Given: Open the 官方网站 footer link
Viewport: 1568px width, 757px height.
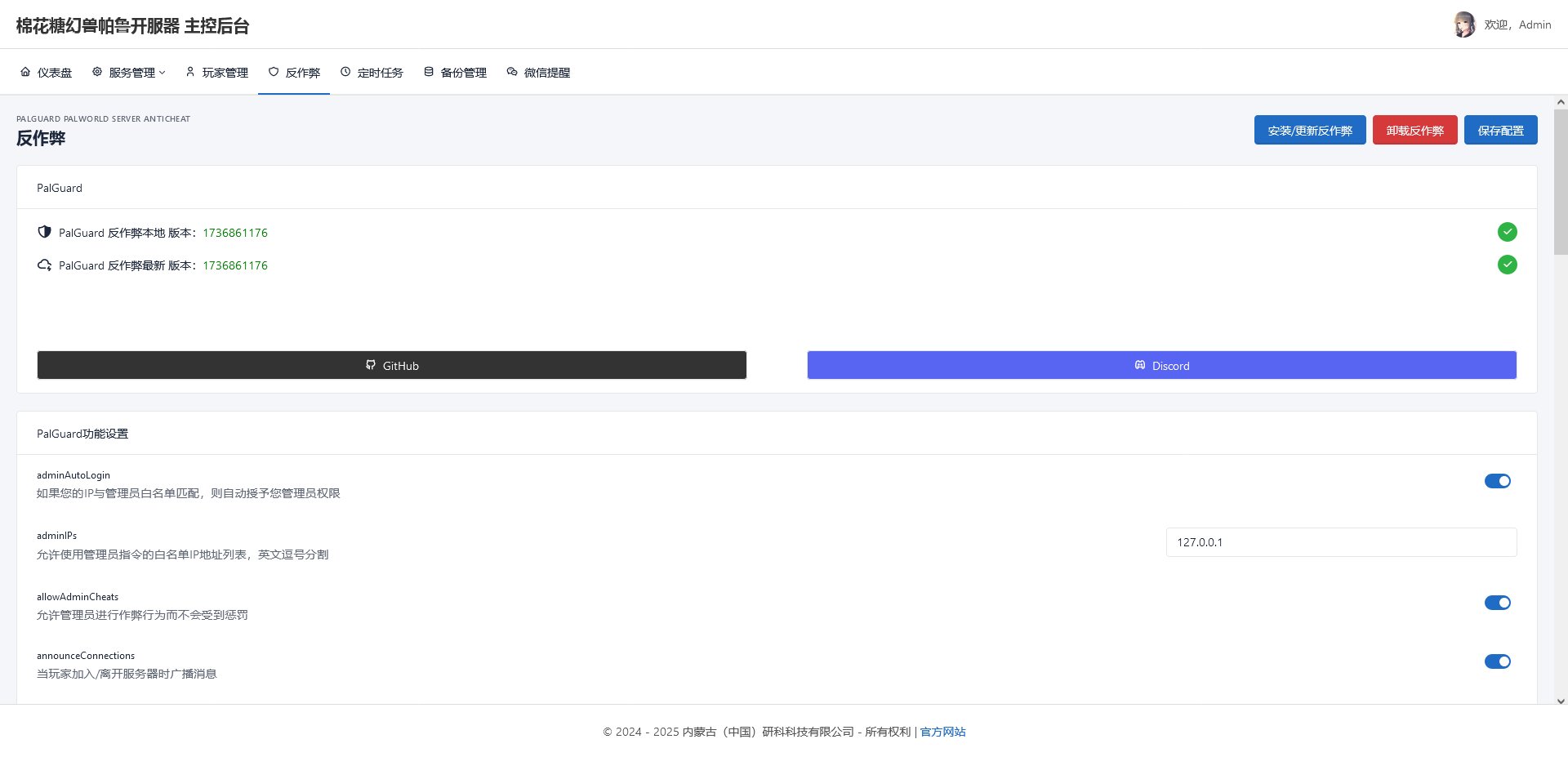Looking at the screenshot, I should click(x=942, y=732).
